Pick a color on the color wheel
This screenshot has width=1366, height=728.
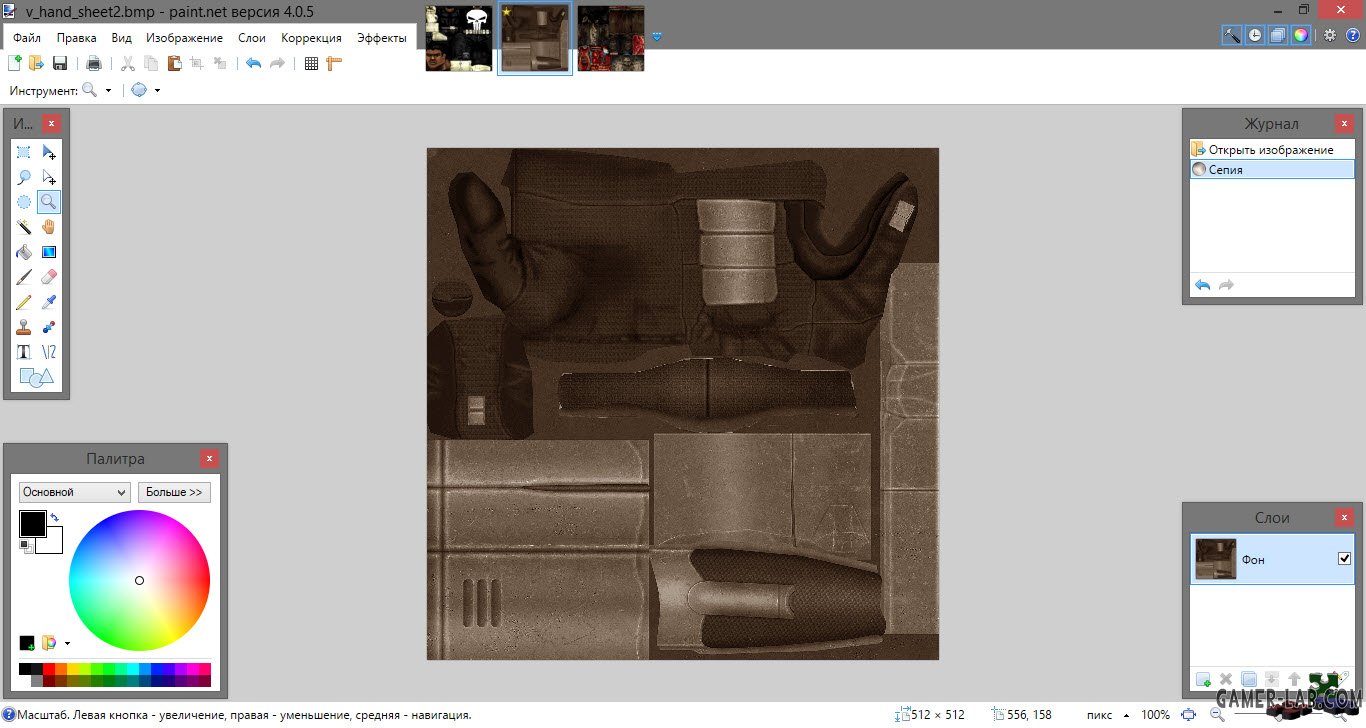pyautogui.click(x=139, y=580)
